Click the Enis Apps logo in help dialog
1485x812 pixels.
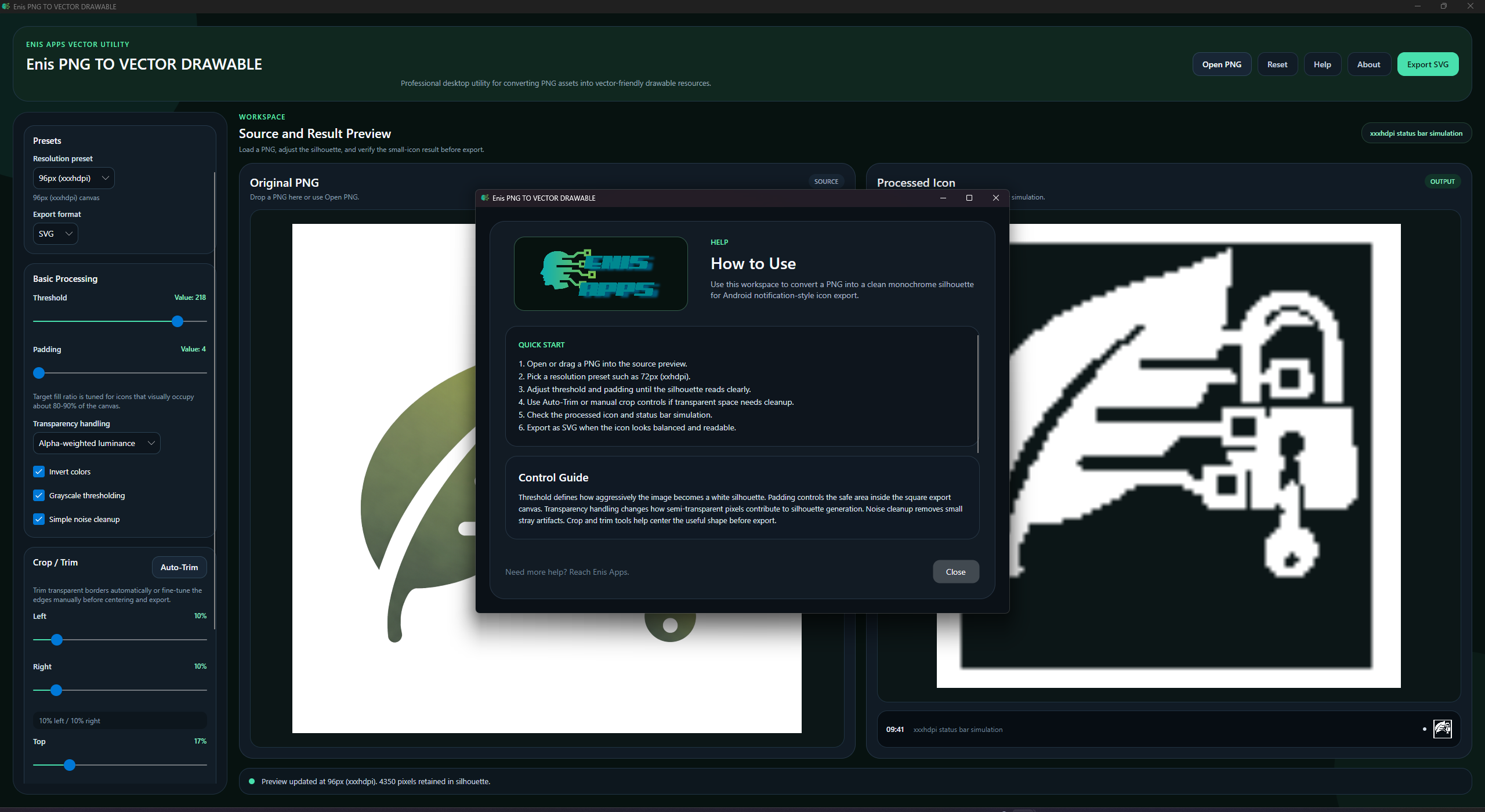(x=600, y=274)
